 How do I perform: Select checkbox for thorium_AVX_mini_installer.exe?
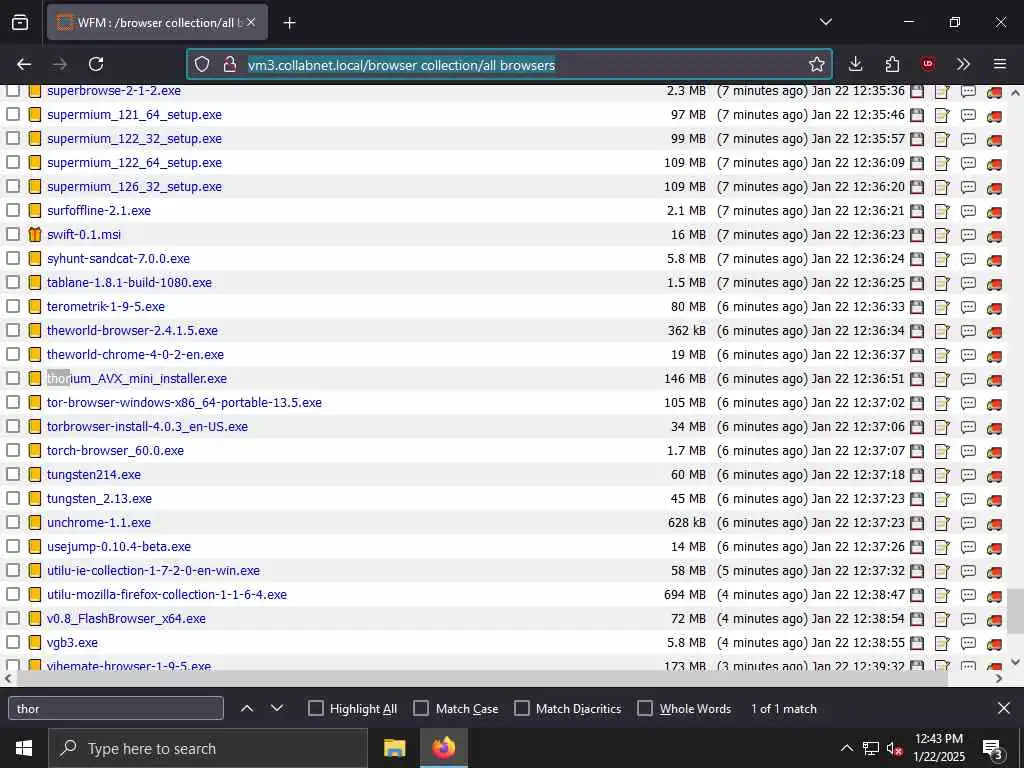click(x=13, y=378)
